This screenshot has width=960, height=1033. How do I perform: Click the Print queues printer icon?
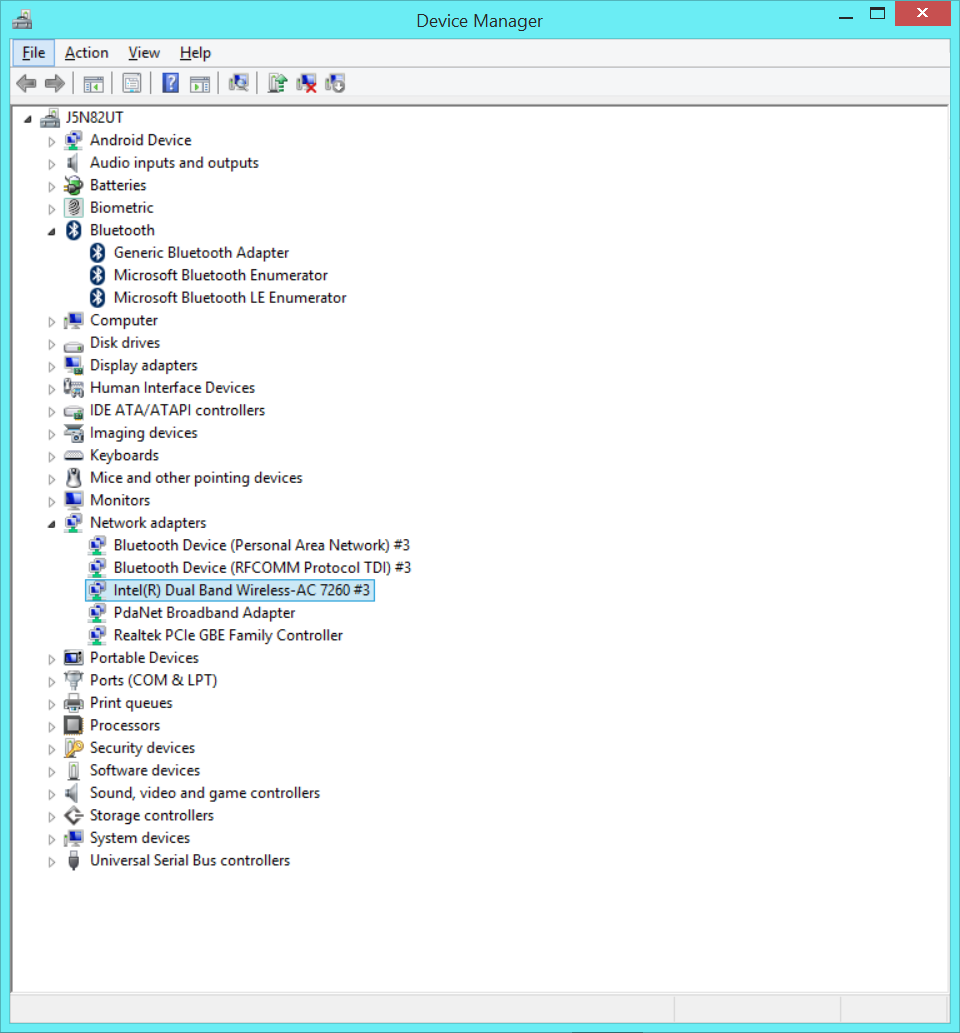74,703
